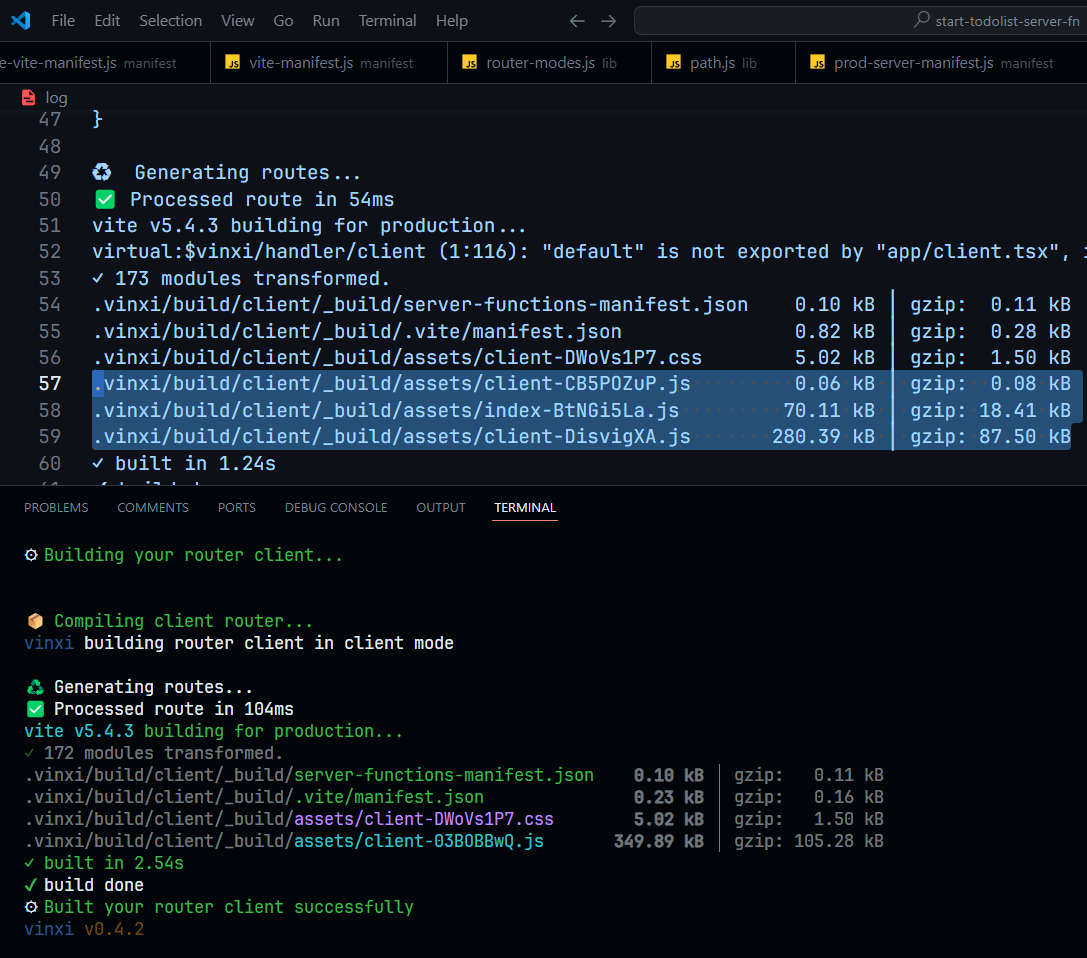Viewport: 1087px width, 958px height.
Task: Click 'built in 1.24s' in the editor
Action: 195,463
